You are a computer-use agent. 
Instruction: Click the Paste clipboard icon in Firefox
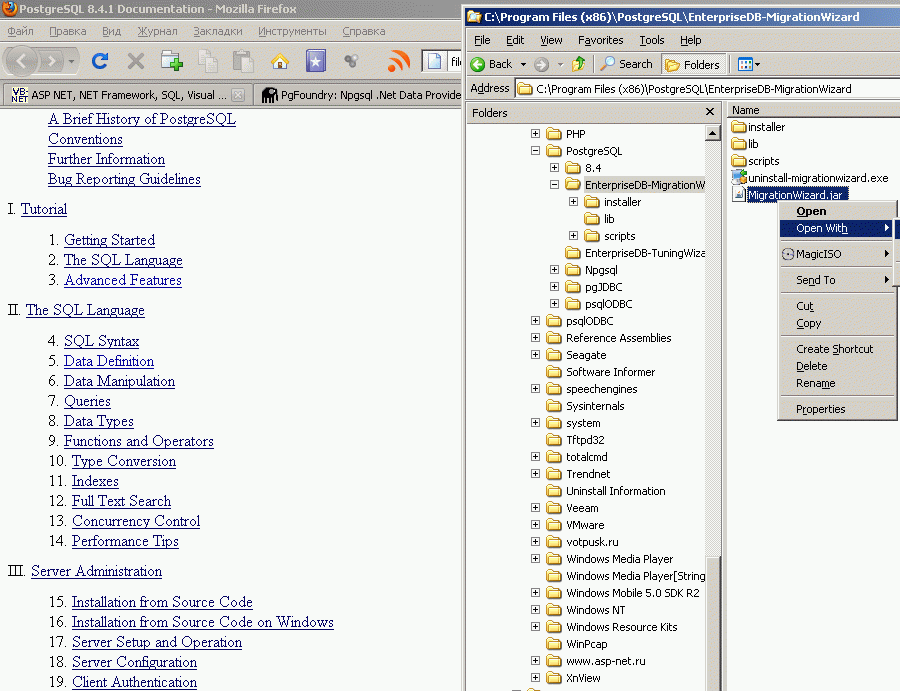(x=243, y=61)
